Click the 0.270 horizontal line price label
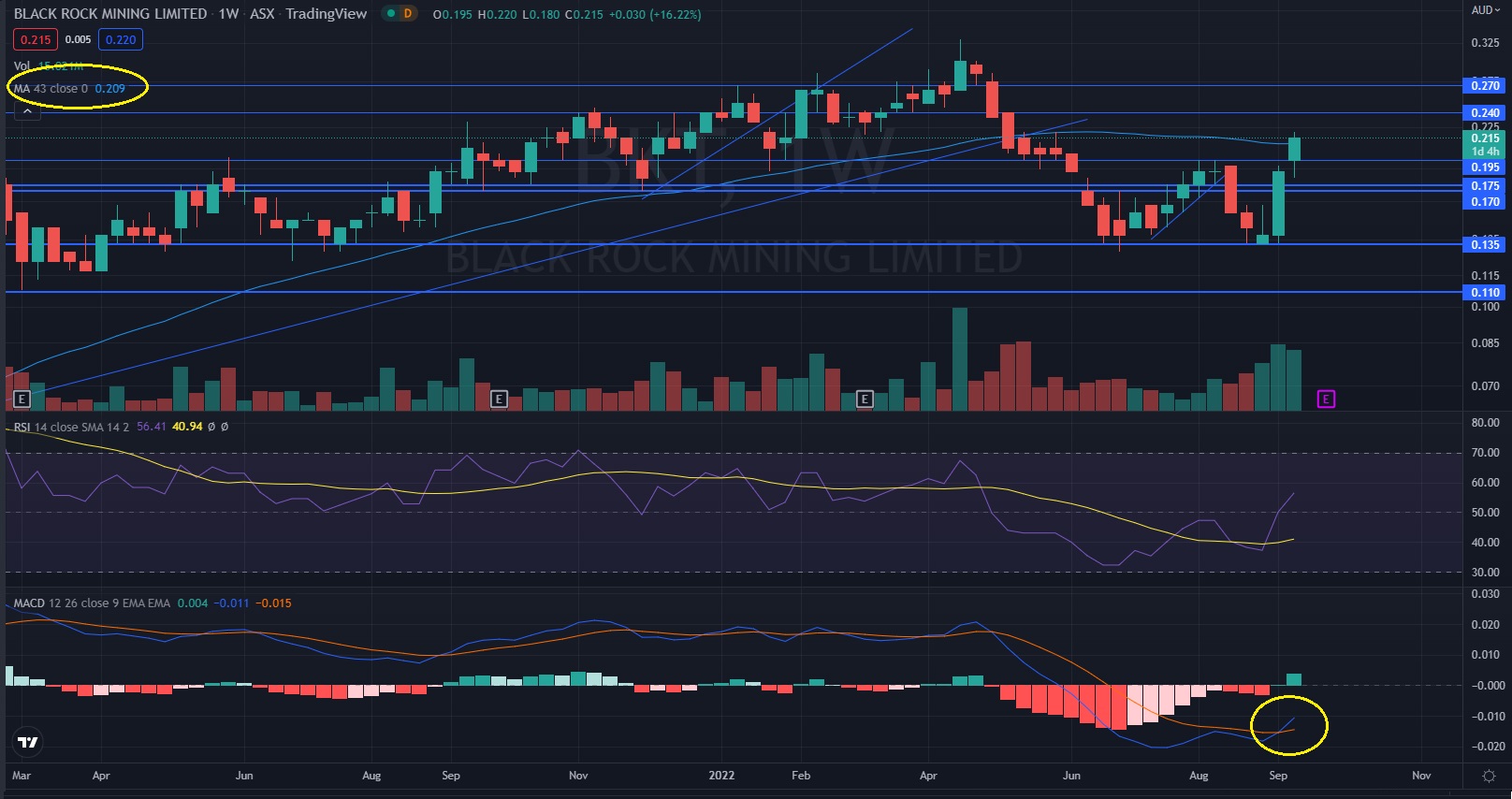 [x=1484, y=85]
